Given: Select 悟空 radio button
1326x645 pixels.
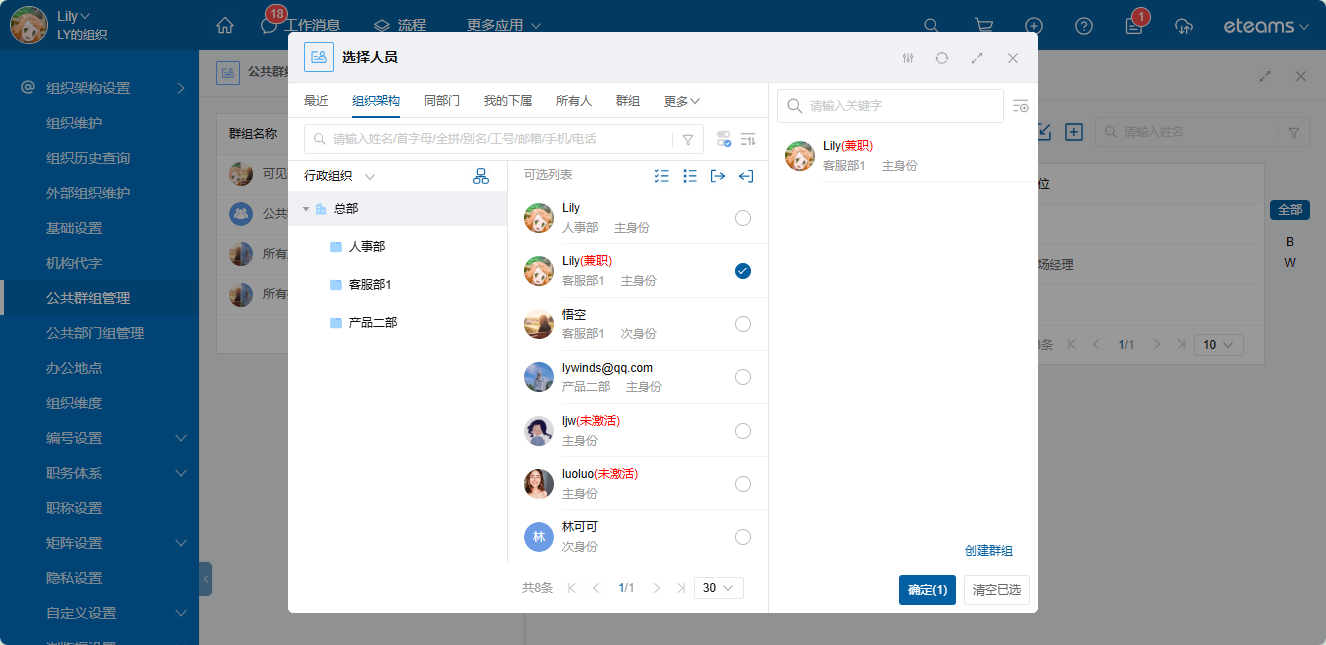Looking at the screenshot, I should click(x=743, y=324).
